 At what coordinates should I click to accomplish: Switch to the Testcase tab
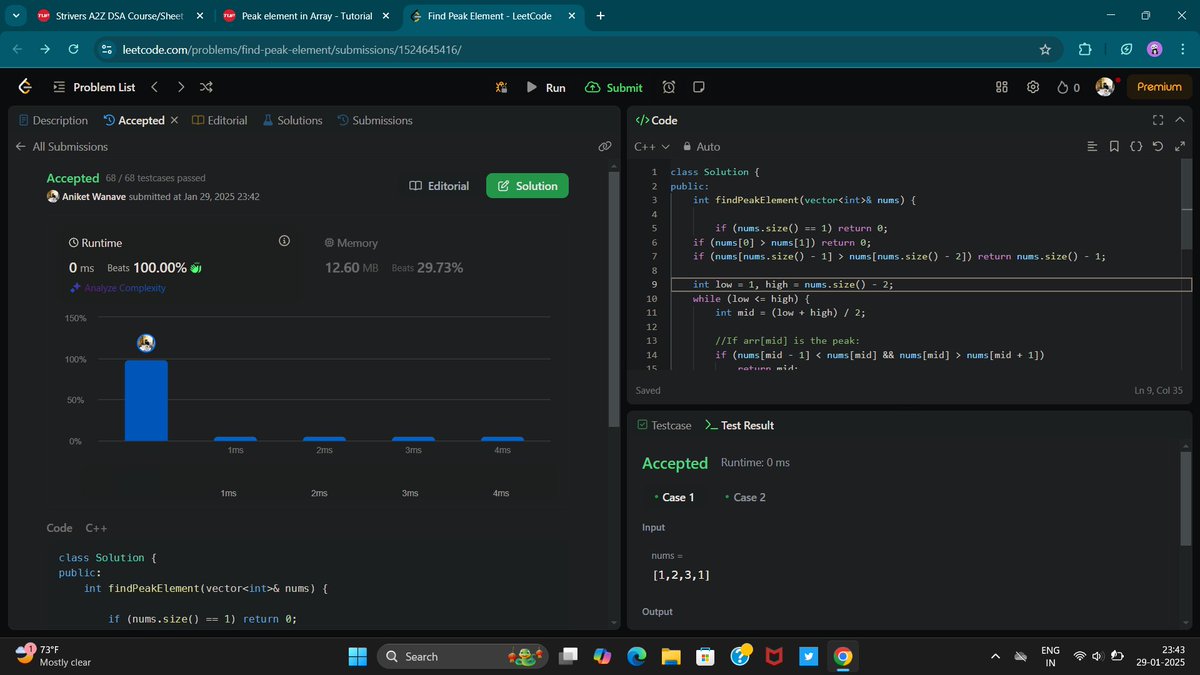pyautogui.click(x=664, y=425)
